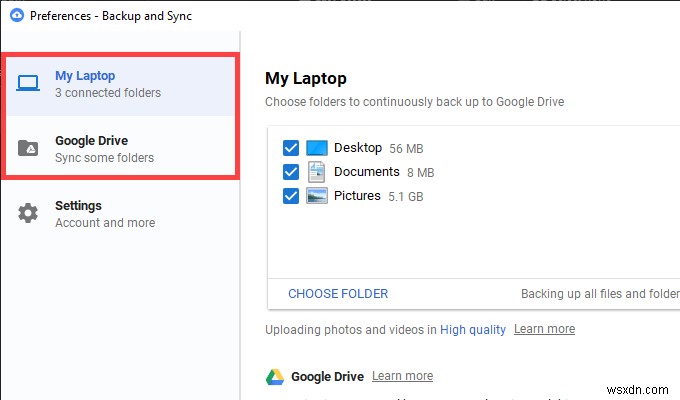Uncheck the Pictures folder checkbox
This screenshot has height=400, width=680.
click(291, 196)
